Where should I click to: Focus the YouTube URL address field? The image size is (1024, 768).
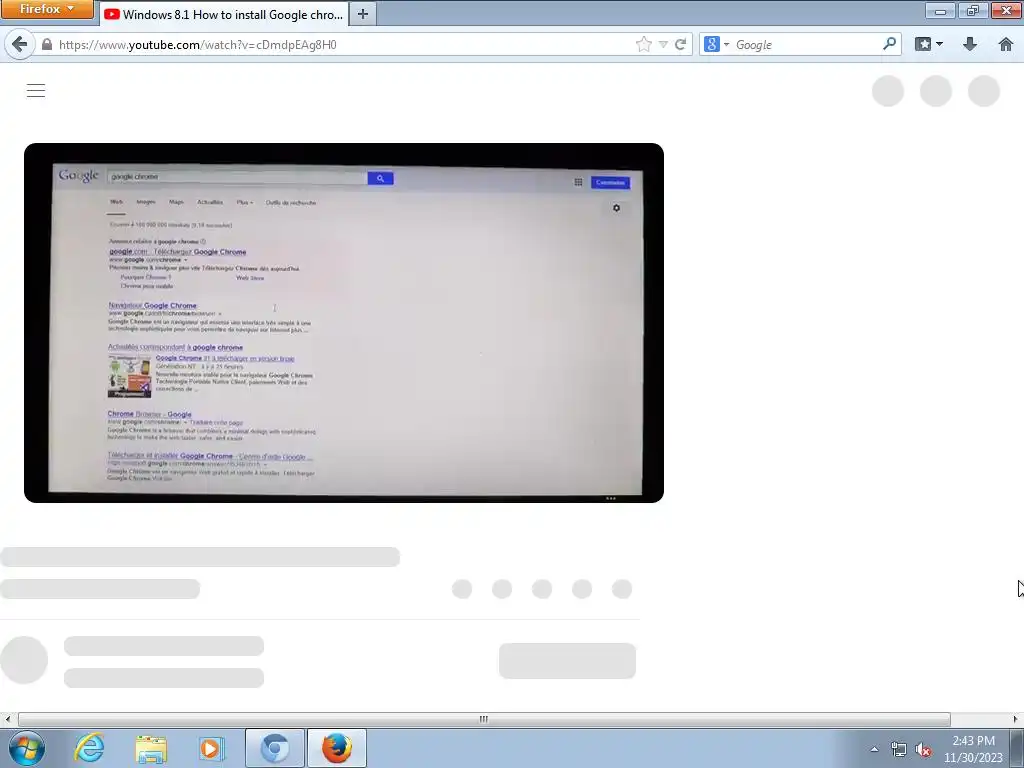[343, 44]
